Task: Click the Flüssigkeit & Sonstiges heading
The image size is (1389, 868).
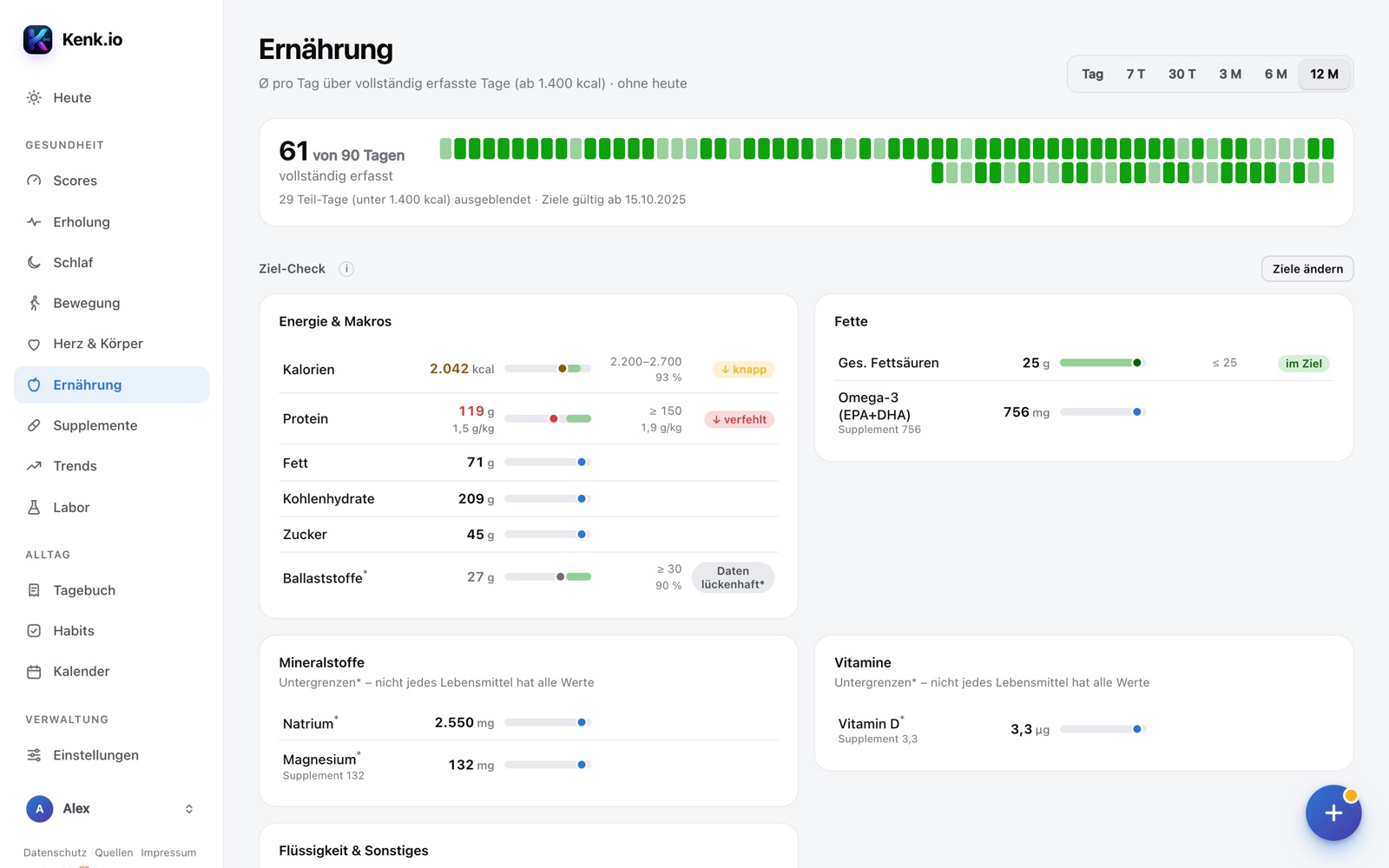Action: click(353, 851)
